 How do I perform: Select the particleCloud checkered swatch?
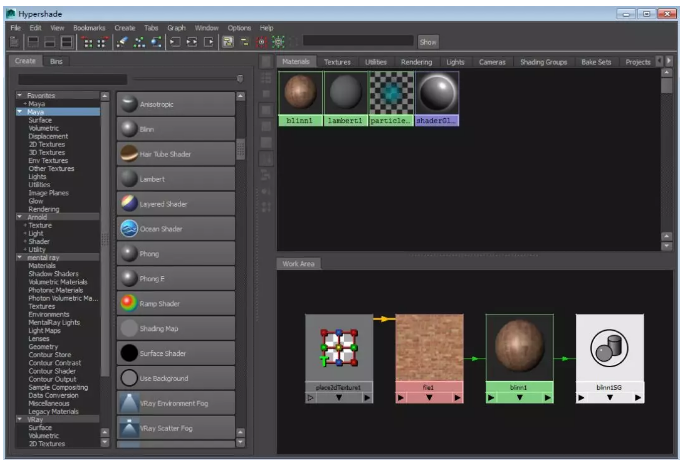tap(391, 98)
